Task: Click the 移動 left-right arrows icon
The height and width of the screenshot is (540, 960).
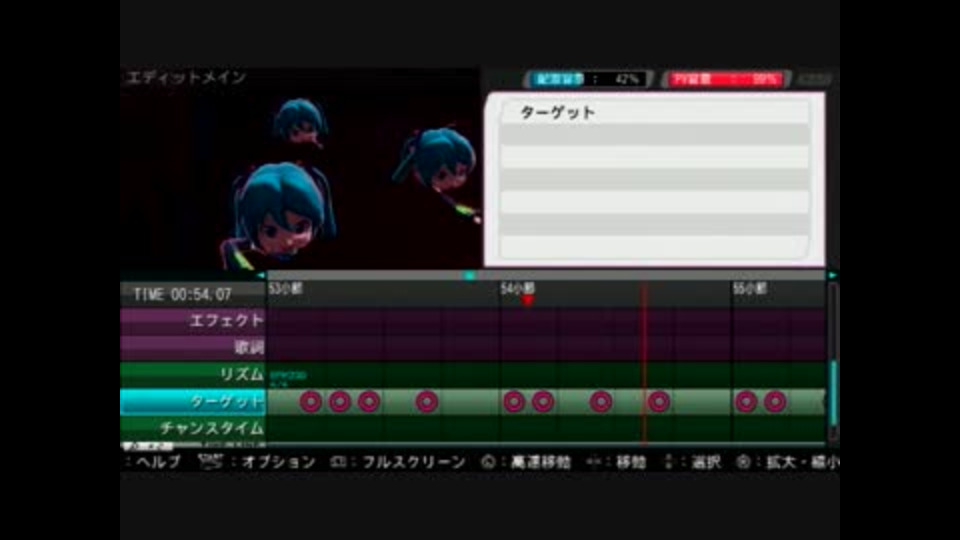Action: [x=593, y=462]
